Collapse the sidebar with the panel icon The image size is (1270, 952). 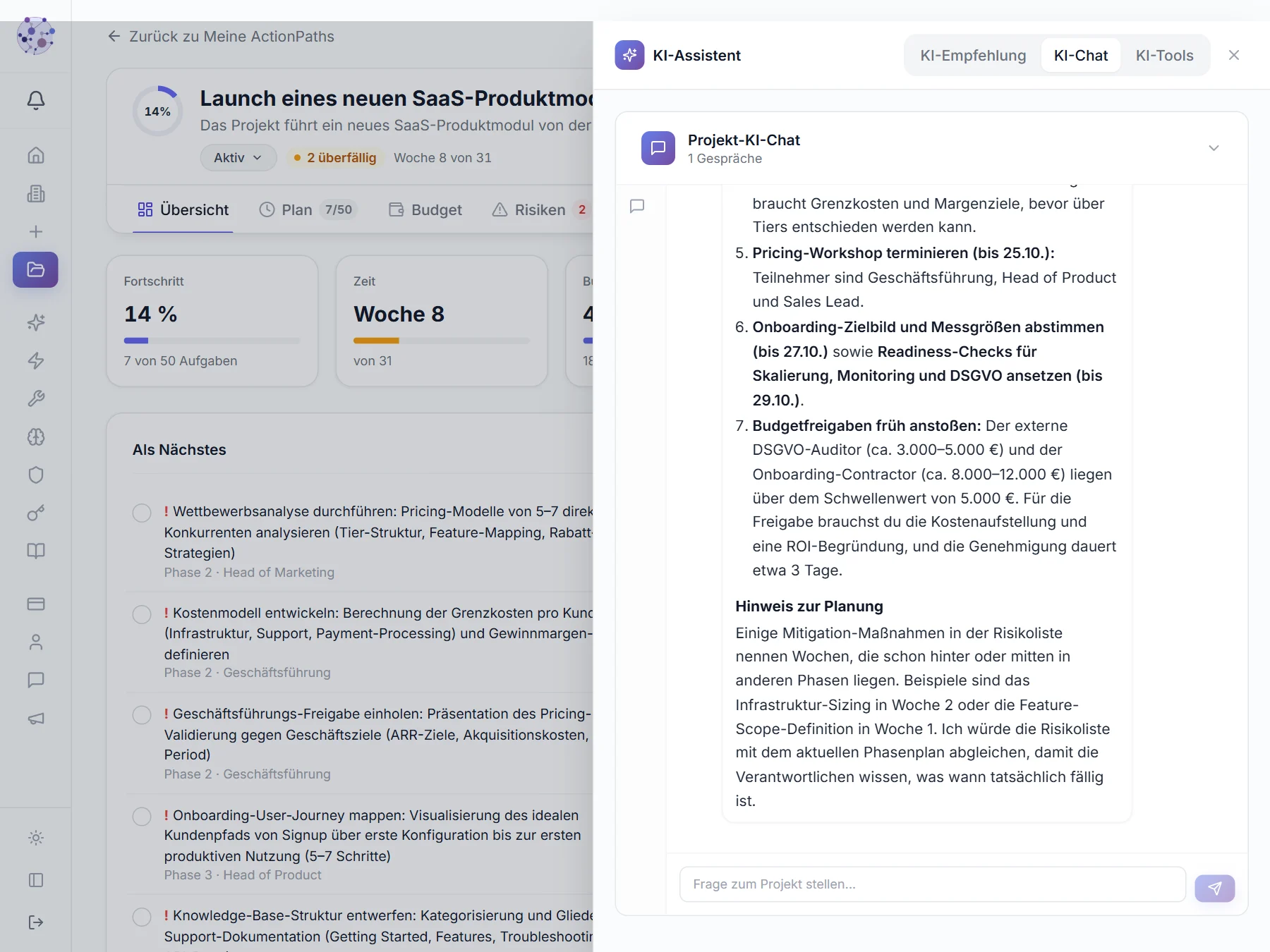click(36, 880)
